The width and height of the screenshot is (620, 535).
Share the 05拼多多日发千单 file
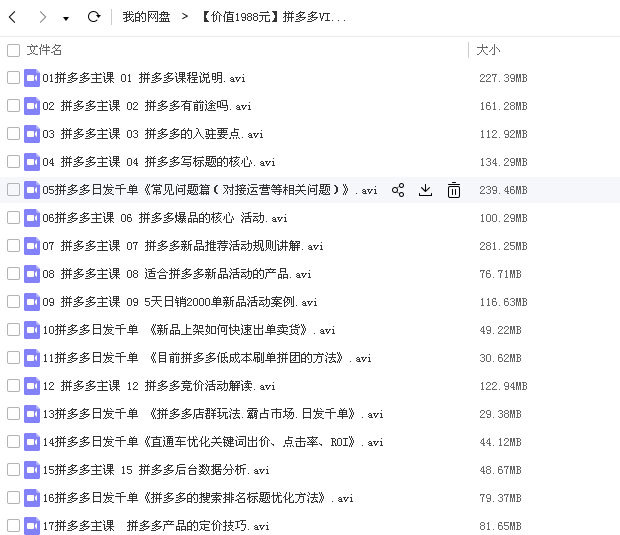[398, 190]
